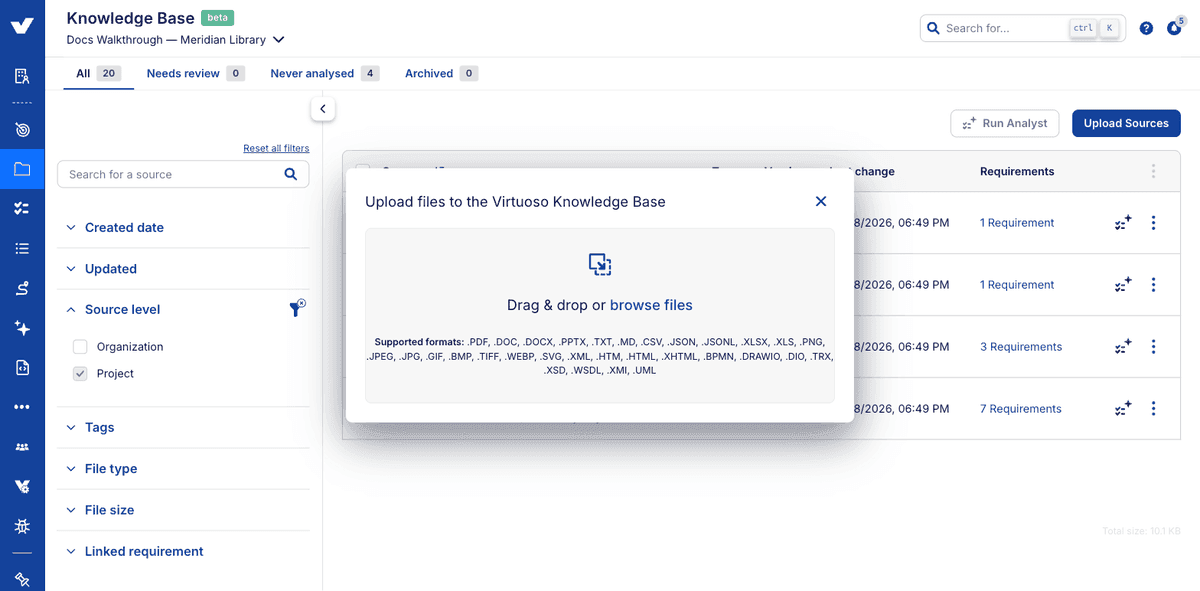Click the magnifier in source search box

[x=290, y=174]
